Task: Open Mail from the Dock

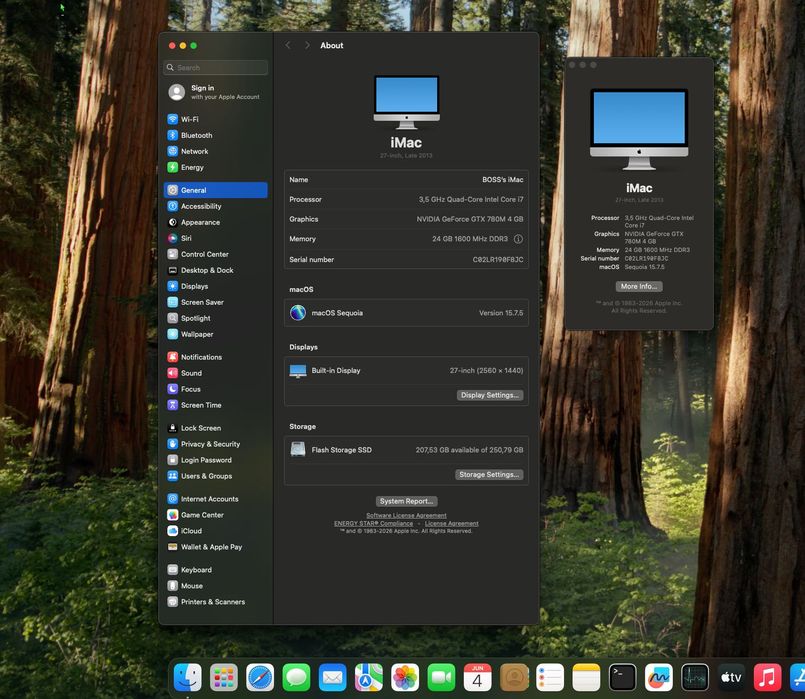Action: [x=333, y=677]
